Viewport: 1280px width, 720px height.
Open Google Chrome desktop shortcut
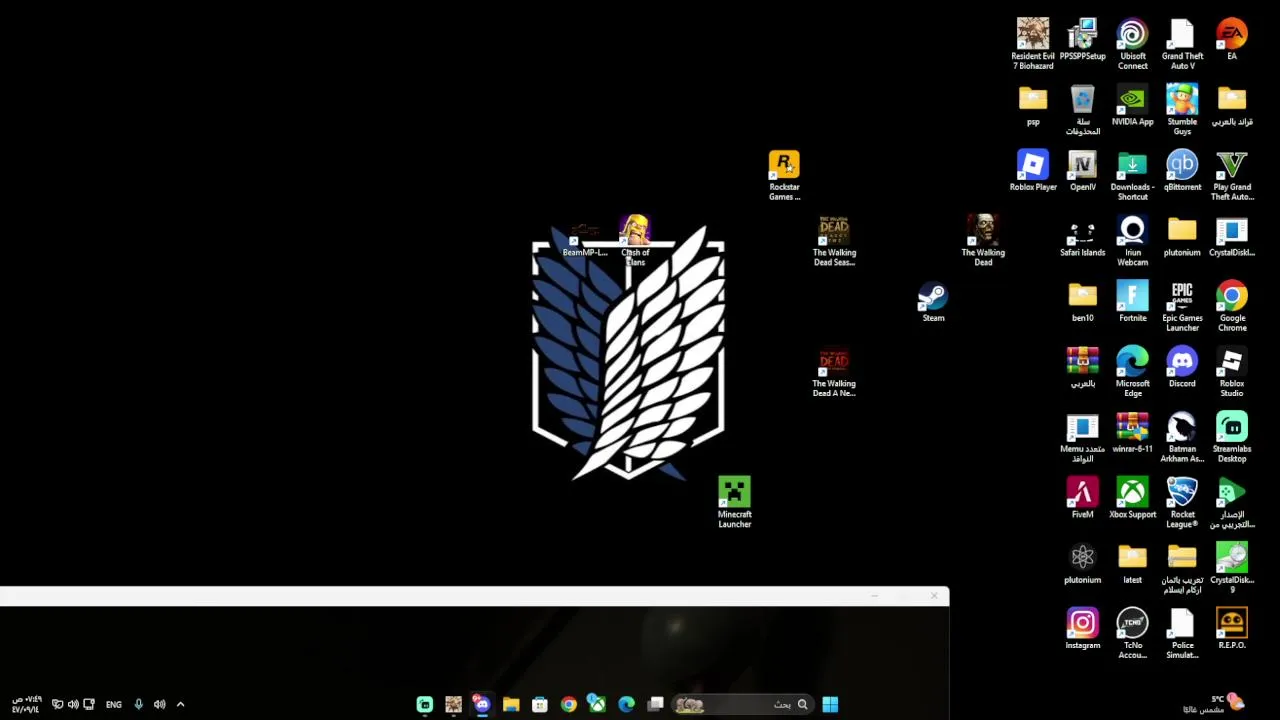coord(1232,306)
